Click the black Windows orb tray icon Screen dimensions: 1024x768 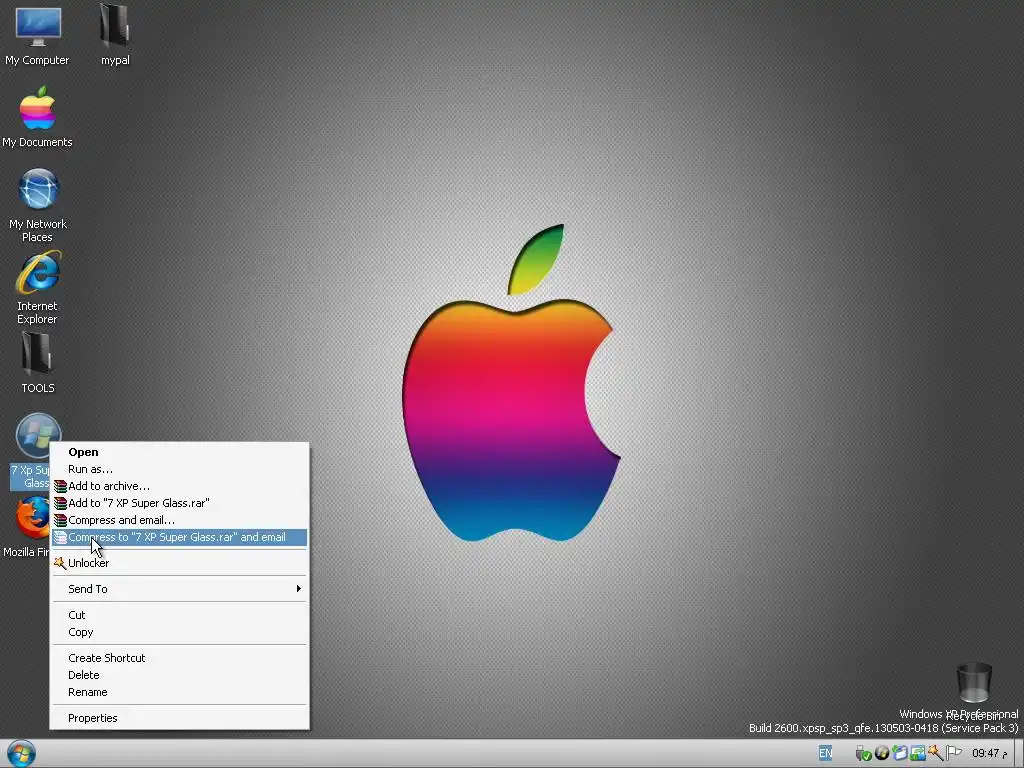pyautogui.click(x=882, y=753)
